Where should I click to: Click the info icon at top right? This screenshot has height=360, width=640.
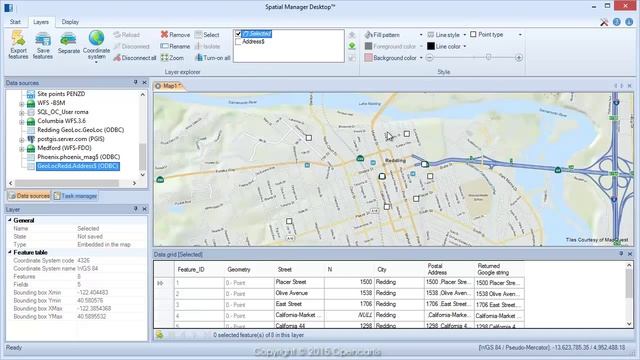(x=629, y=22)
